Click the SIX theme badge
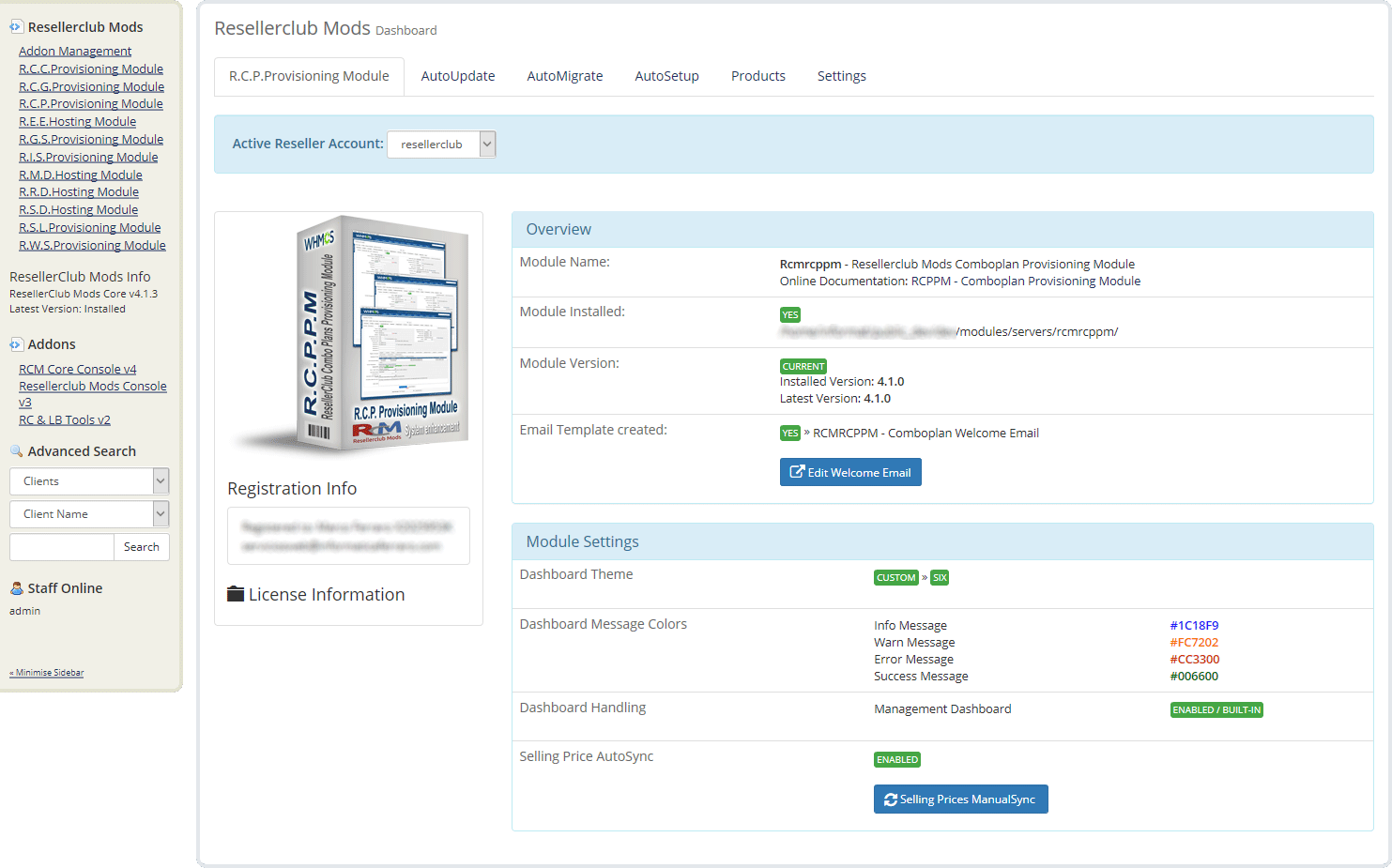The width and height of the screenshot is (1392, 868). [940, 578]
